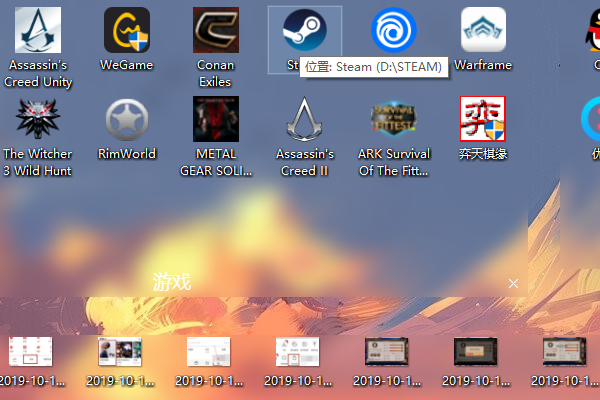
Task: Open ARK Survival Of The Fittest
Action: pyautogui.click(x=393, y=120)
